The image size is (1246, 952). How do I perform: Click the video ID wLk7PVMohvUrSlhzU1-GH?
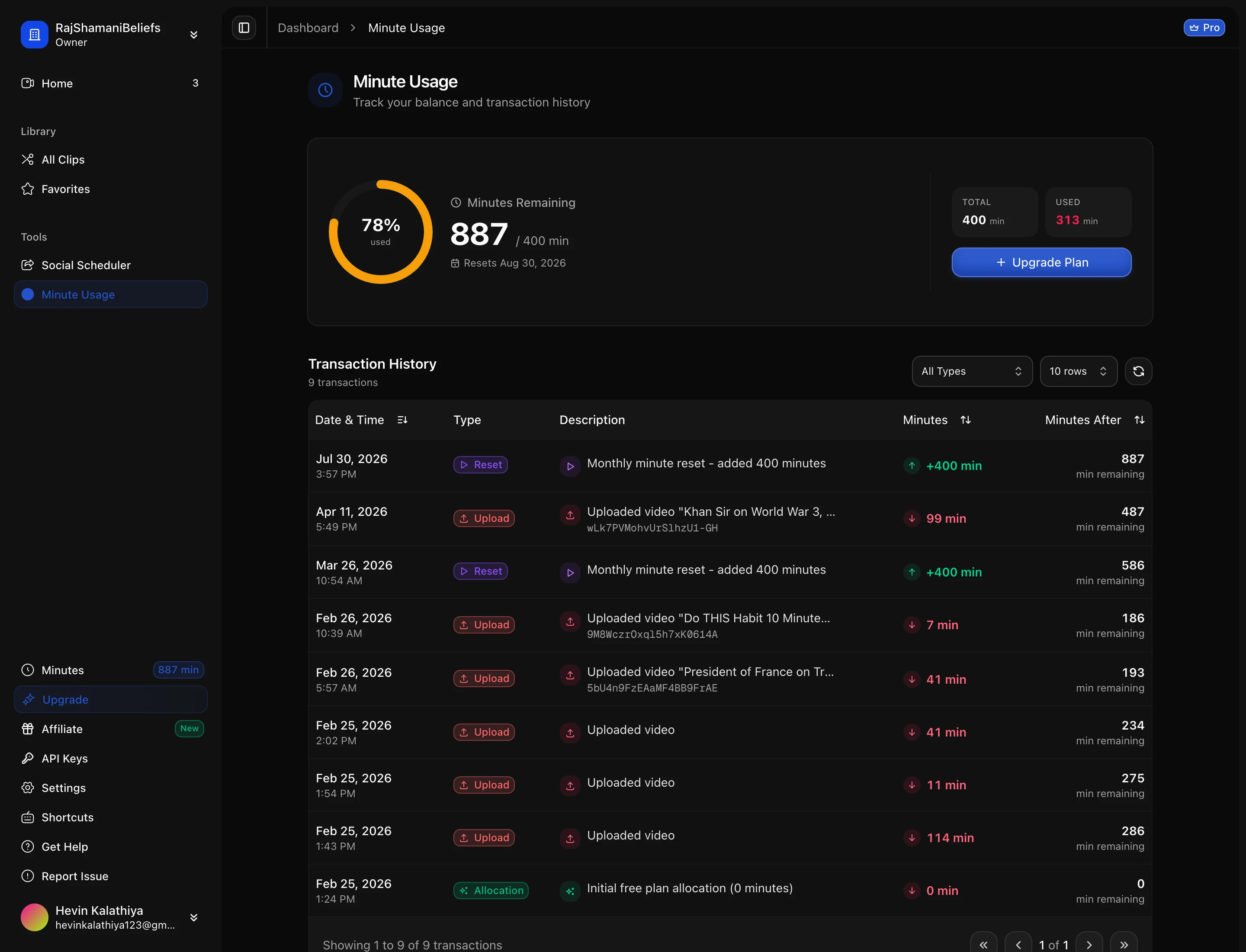pos(652,527)
